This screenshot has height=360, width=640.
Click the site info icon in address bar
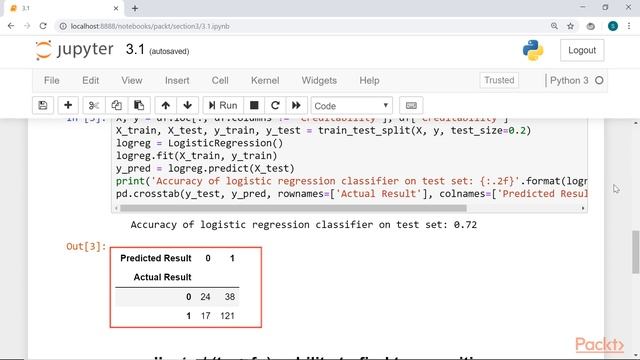[63, 26]
